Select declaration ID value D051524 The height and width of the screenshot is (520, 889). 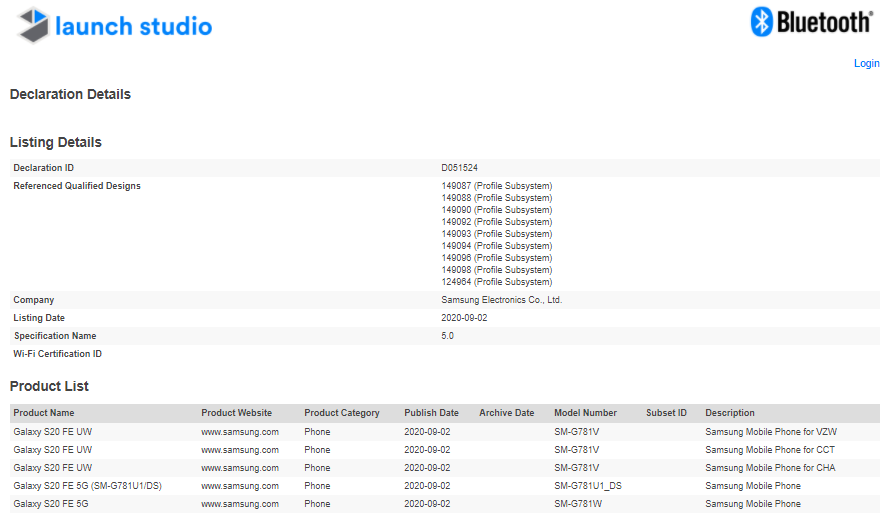459,168
